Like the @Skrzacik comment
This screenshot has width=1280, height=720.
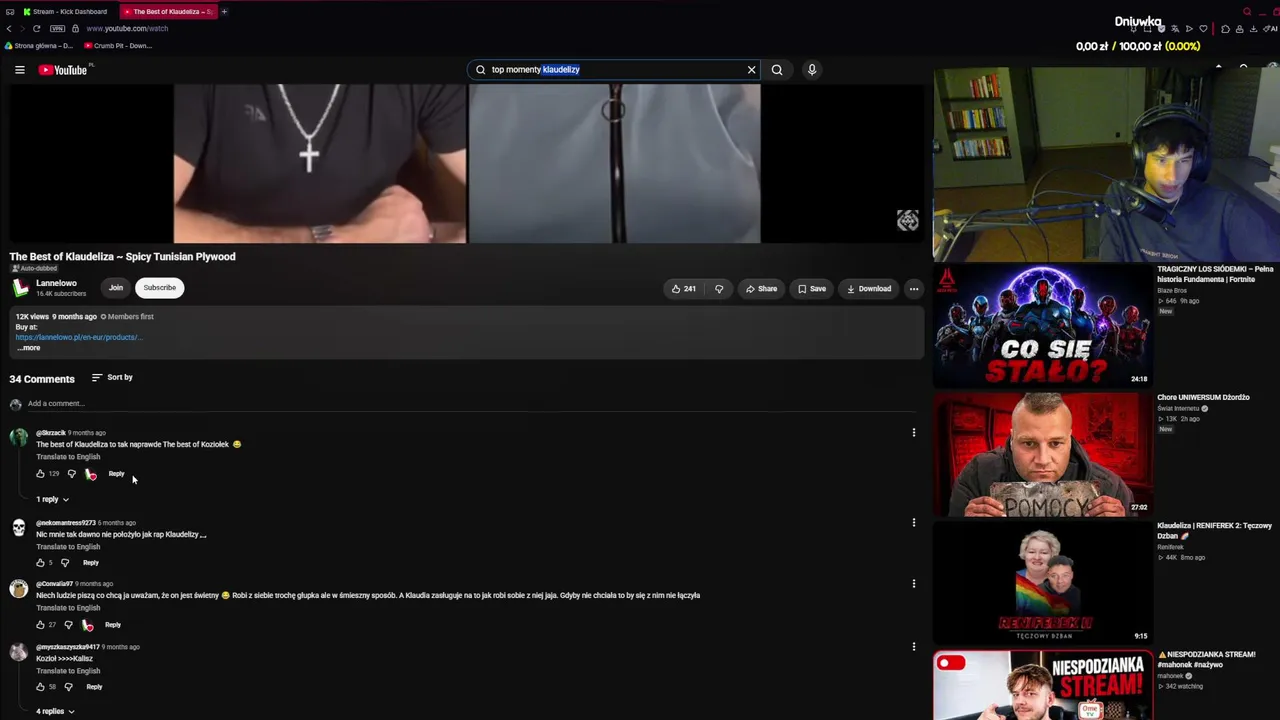click(40, 474)
